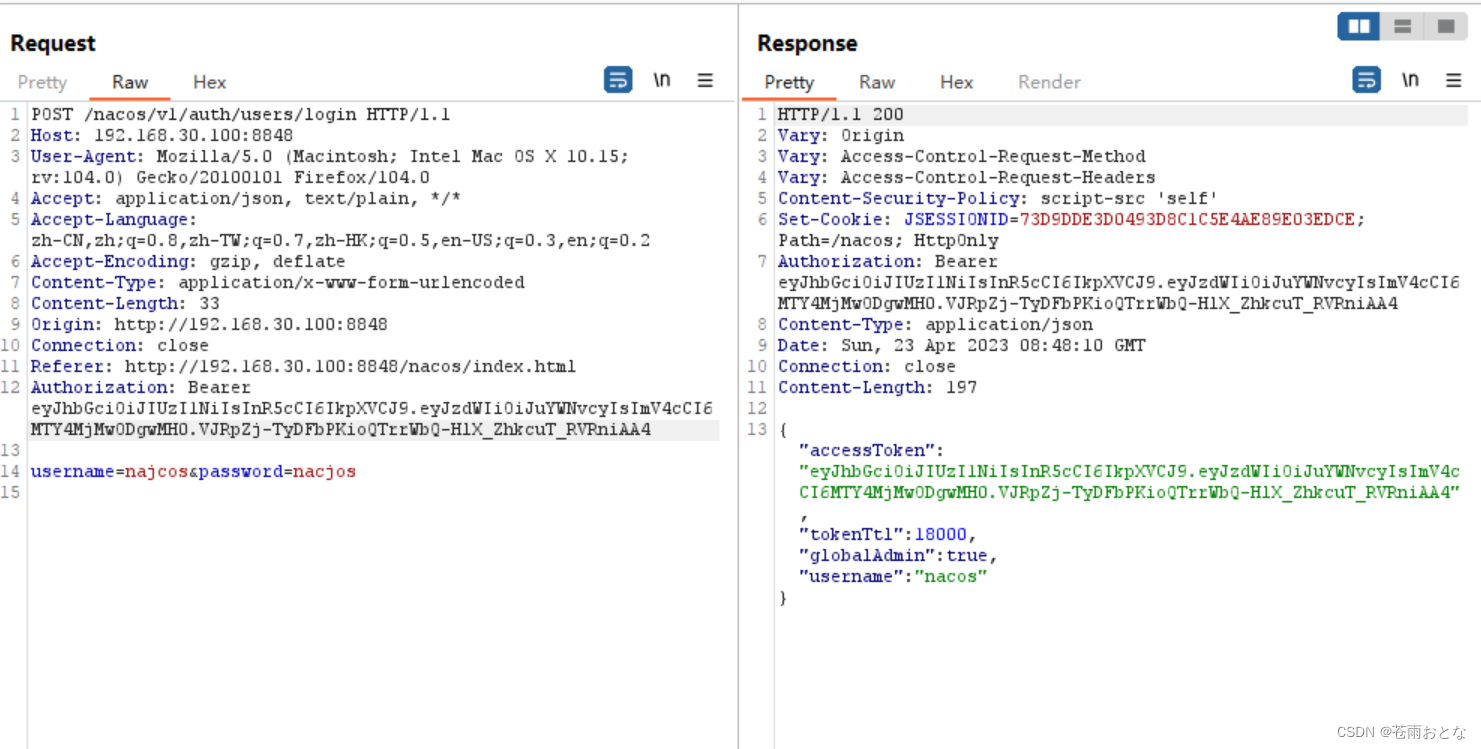Image resolution: width=1481 pixels, height=749 pixels.
Task: Click the "tokenTtl":18000 JSON line
Action: pyautogui.click(x=888, y=534)
